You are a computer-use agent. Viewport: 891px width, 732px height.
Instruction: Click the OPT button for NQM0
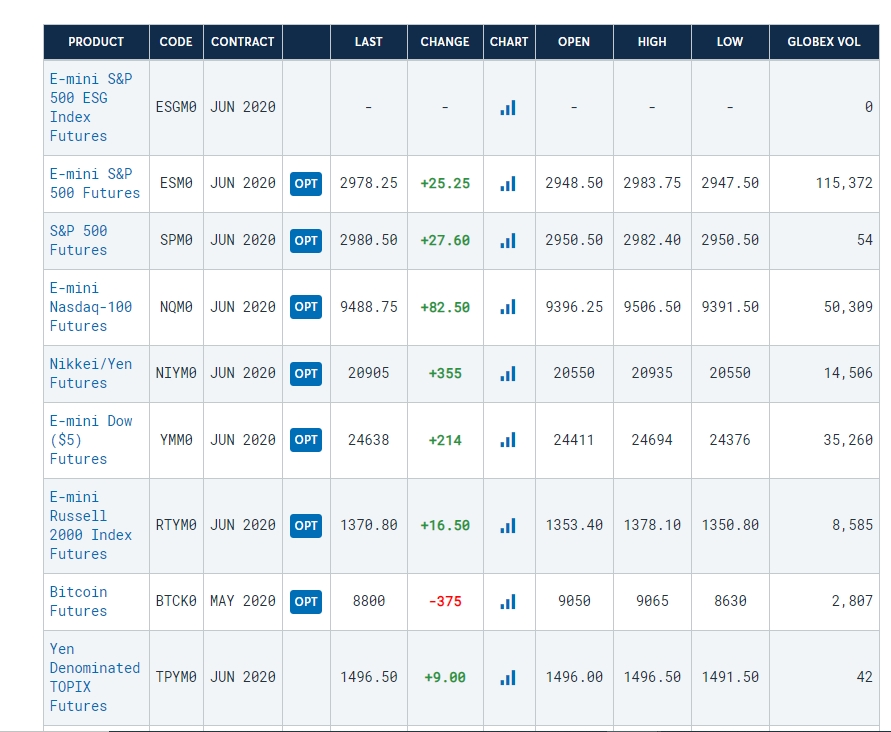(x=306, y=307)
